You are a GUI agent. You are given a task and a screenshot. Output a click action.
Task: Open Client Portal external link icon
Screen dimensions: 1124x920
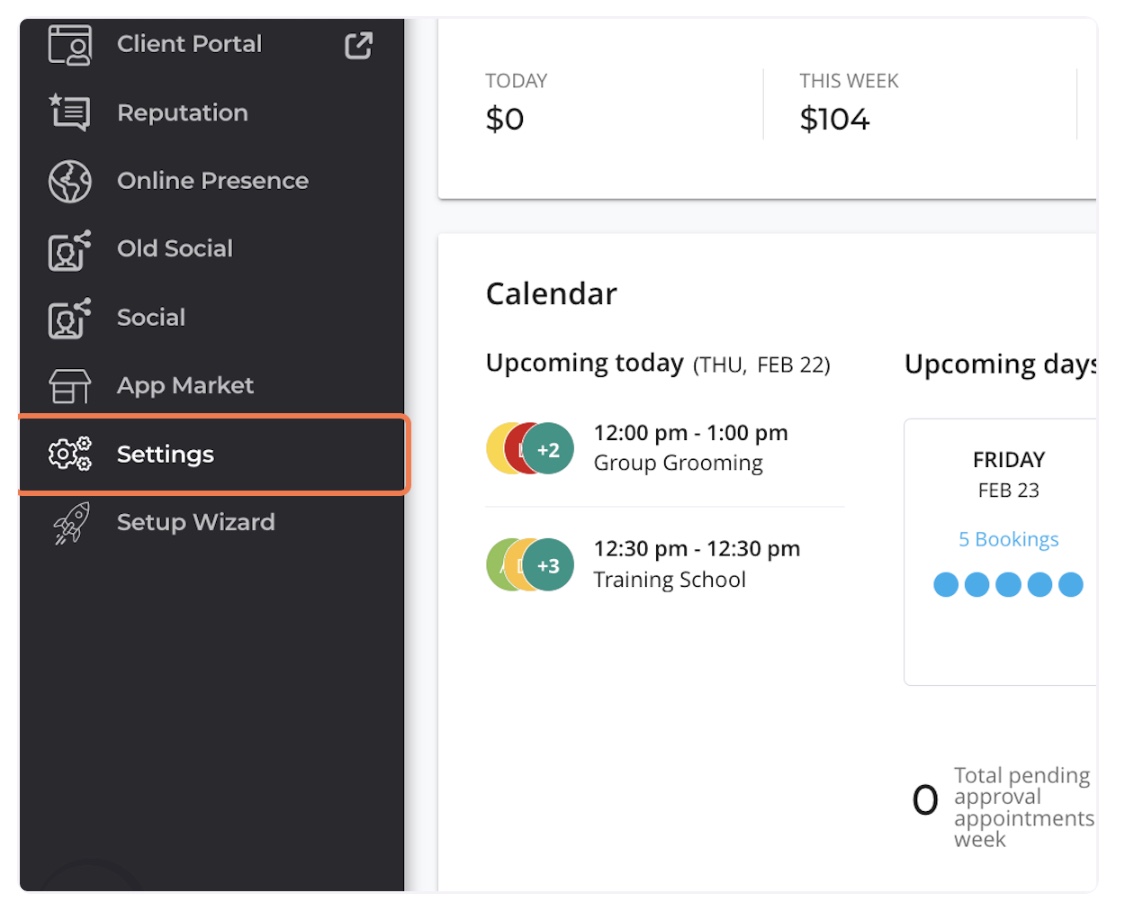pyautogui.click(x=358, y=45)
